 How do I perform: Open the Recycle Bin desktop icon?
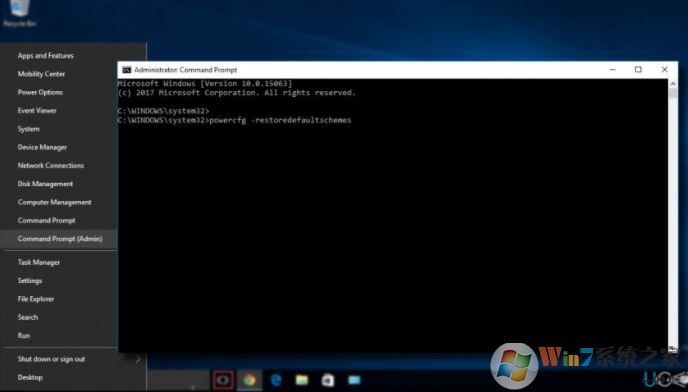pos(19,13)
